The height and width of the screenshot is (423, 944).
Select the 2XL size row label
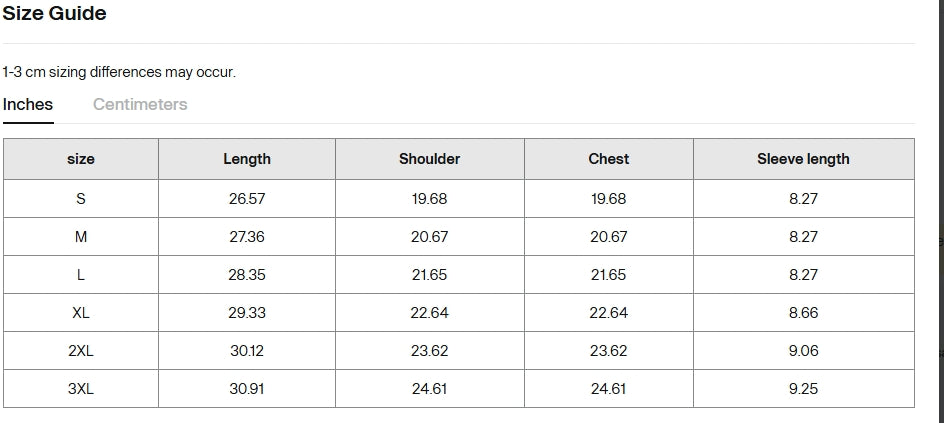(81, 351)
